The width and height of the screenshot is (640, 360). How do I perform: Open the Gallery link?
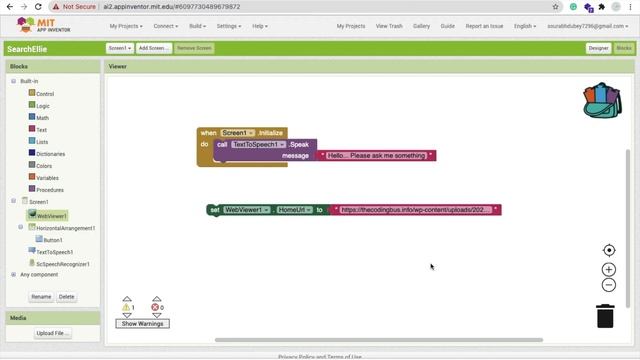click(421, 26)
